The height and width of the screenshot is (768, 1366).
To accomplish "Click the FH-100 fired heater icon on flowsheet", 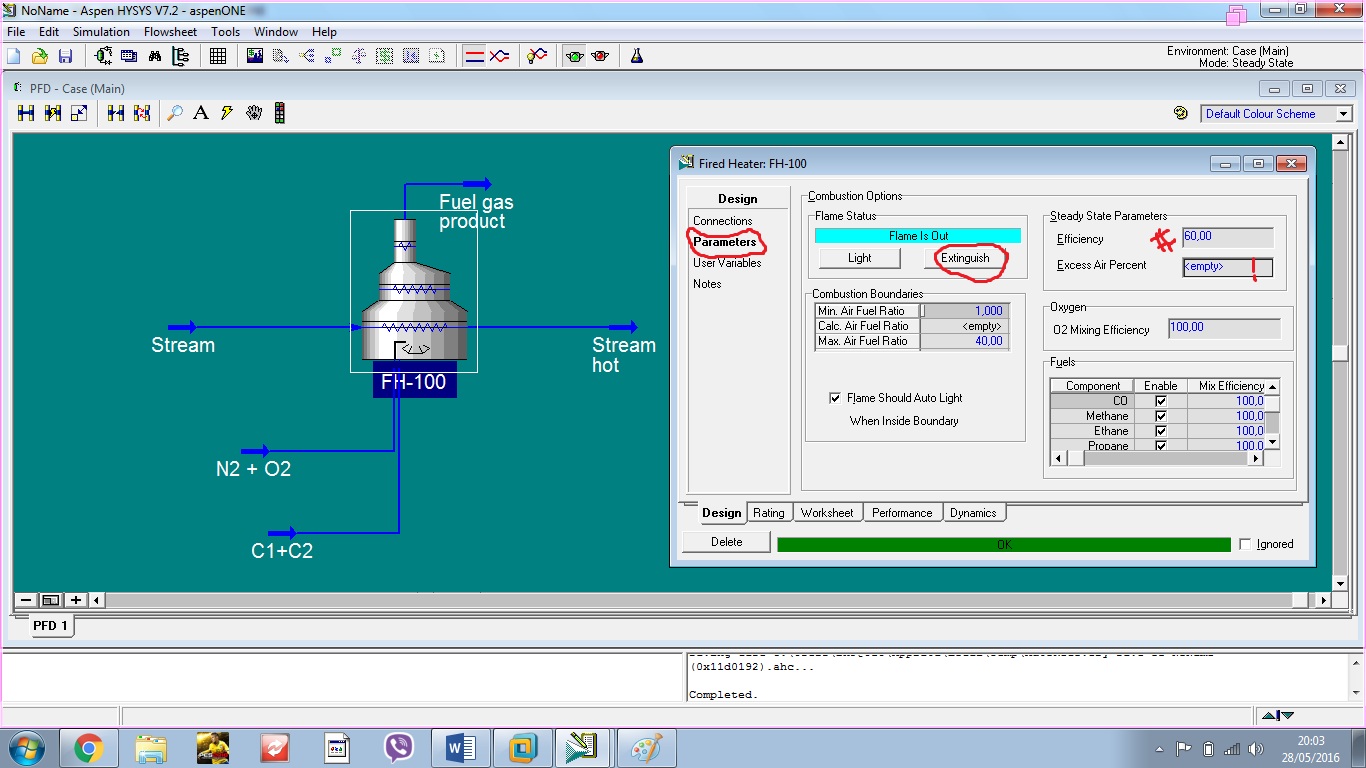I will 414,291.
